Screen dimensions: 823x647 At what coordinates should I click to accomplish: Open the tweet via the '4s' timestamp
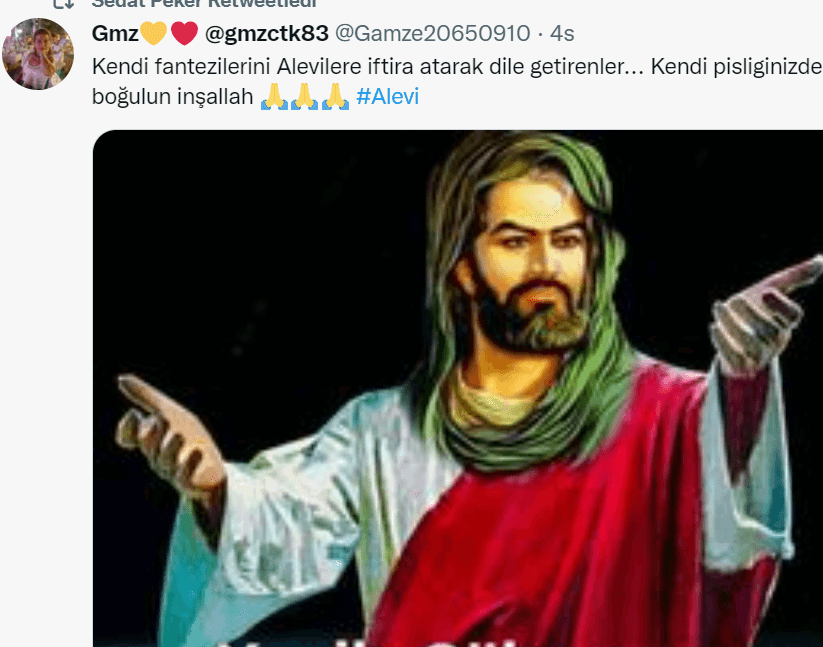pos(562,34)
